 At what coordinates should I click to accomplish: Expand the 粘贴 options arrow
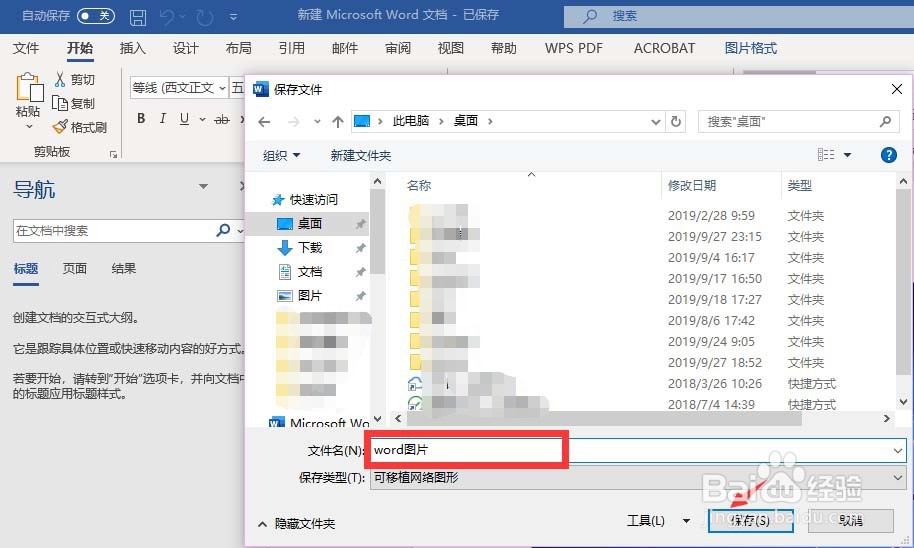29,127
